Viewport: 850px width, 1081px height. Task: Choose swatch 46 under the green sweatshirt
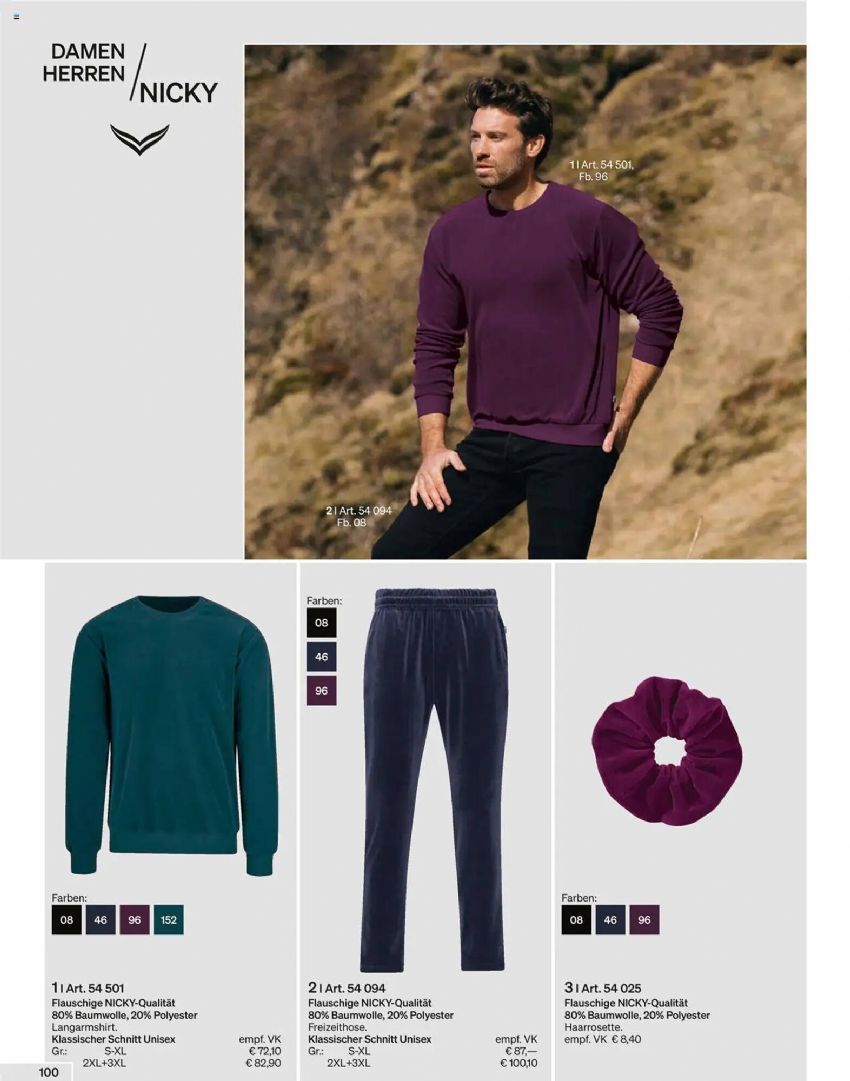[x=101, y=920]
